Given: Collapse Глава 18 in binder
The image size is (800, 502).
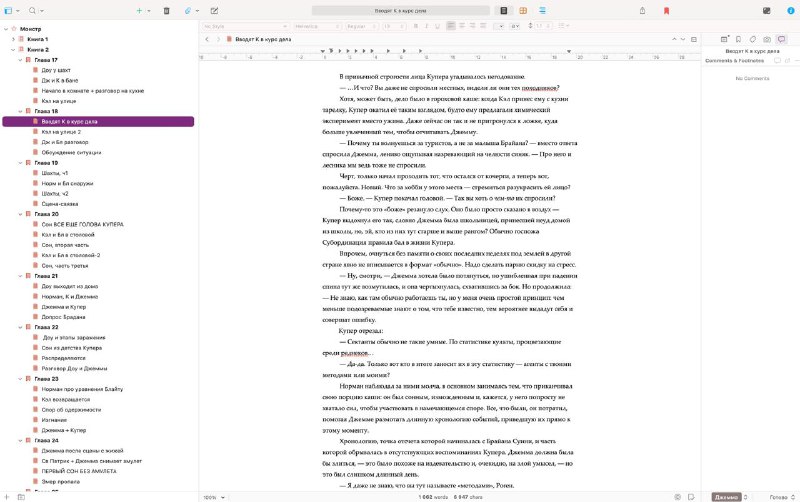Looking at the screenshot, I should (x=20, y=111).
